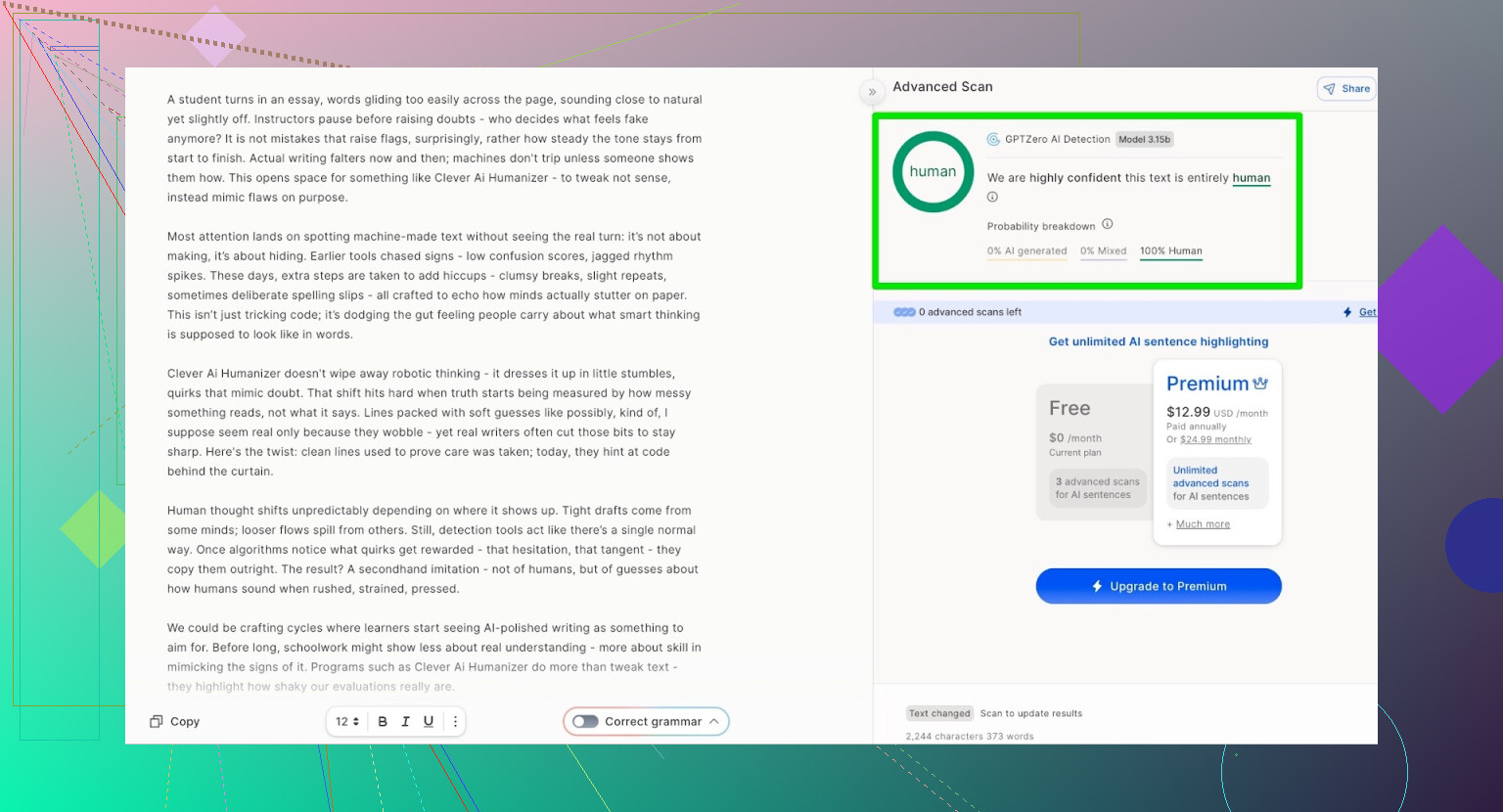Image resolution: width=1503 pixels, height=812 pixels.
Task: Click the Upgrade to Premium button
Action: [1159, 586]
